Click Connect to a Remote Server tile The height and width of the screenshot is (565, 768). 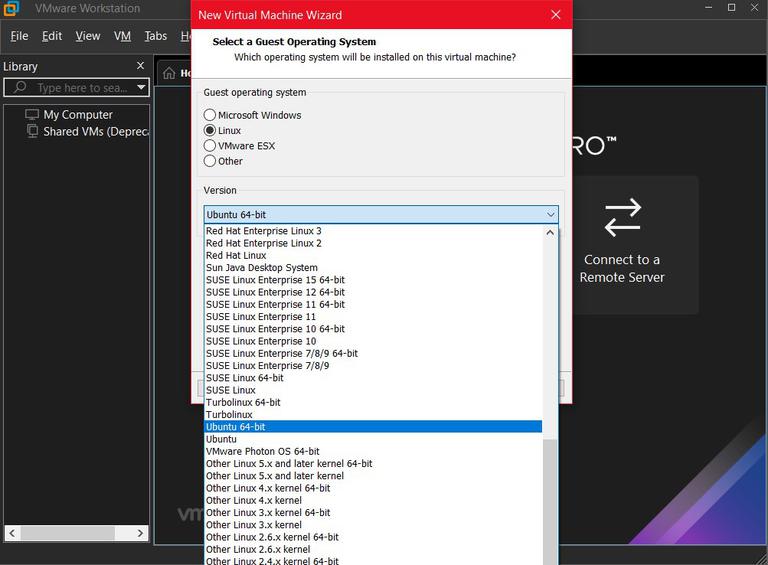coord(635,245)
